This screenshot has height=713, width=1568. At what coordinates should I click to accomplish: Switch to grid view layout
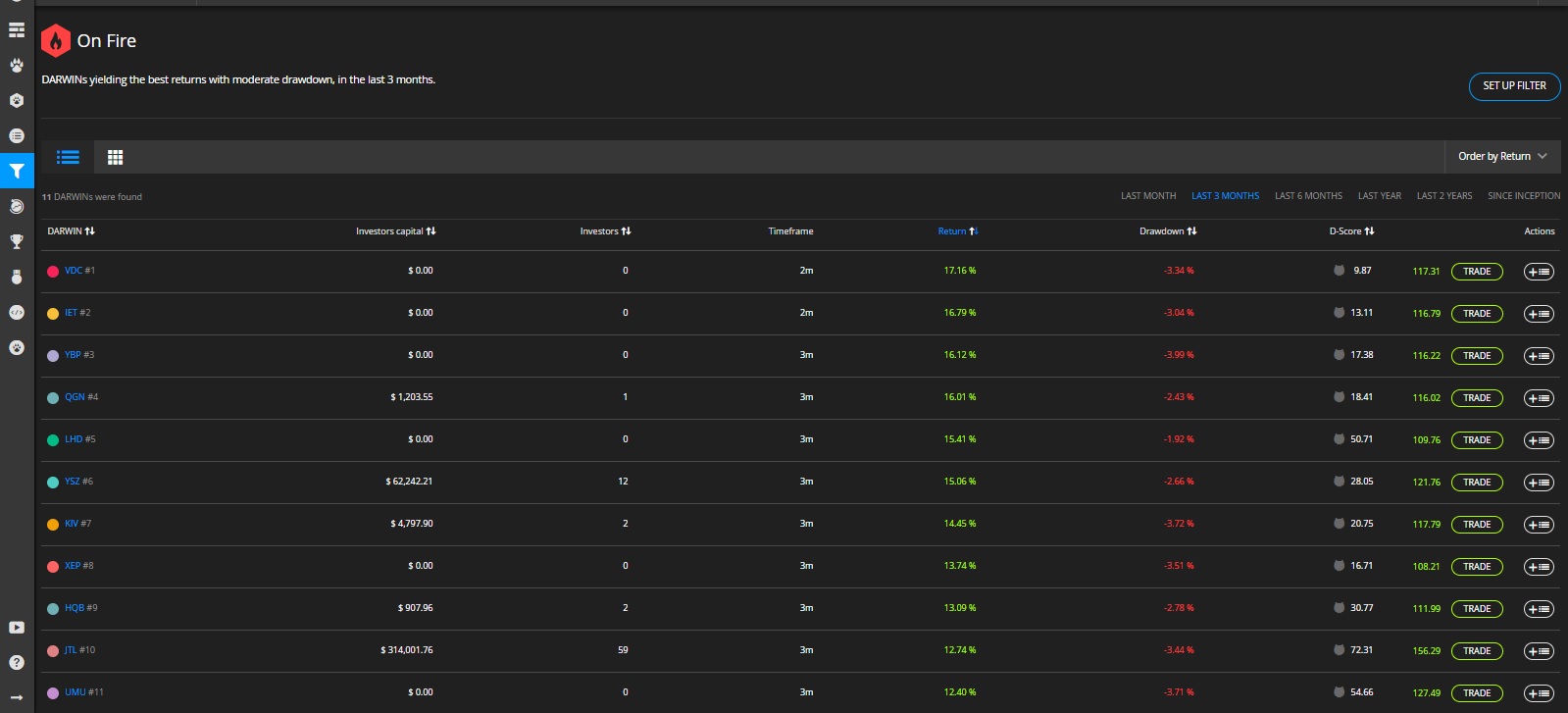click(x=115, y=157)
